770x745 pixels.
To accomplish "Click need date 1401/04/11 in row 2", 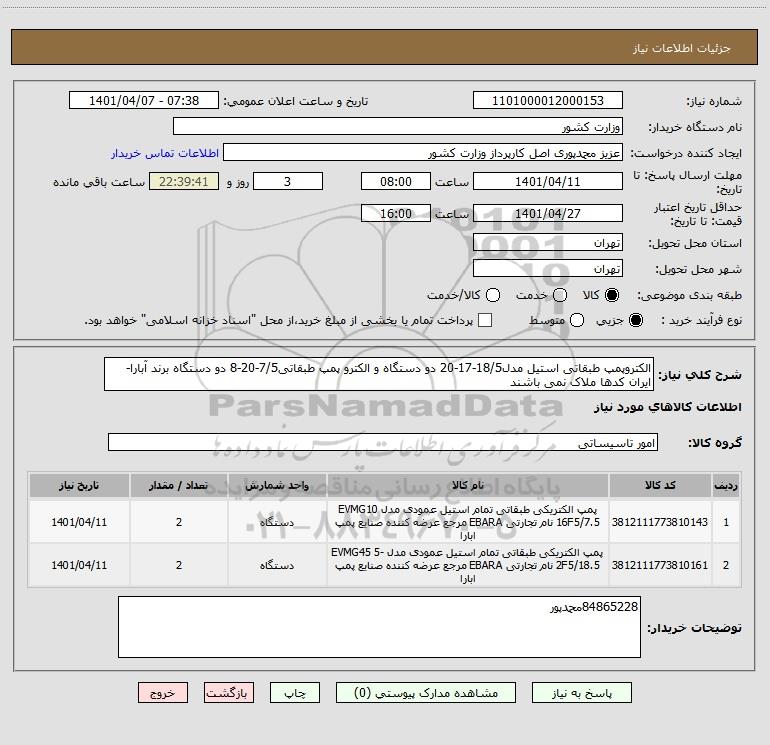I will pyautogui.click(x=79, y=565).
